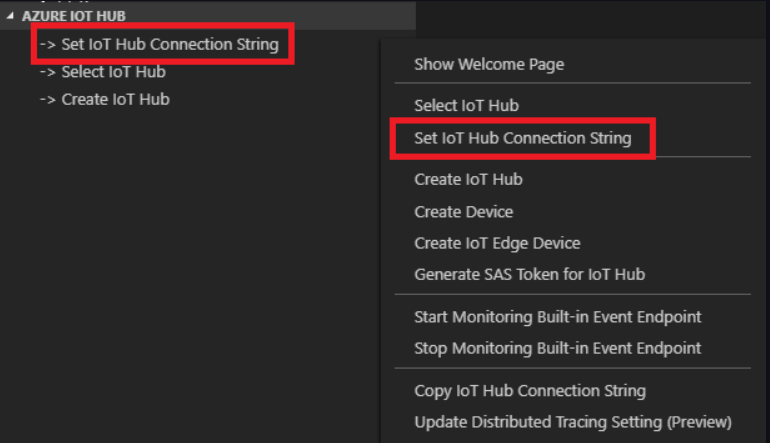The image size is (770, 443).
Task: Choose Create IoT Hub in context menu
Action: pos(468,180)
